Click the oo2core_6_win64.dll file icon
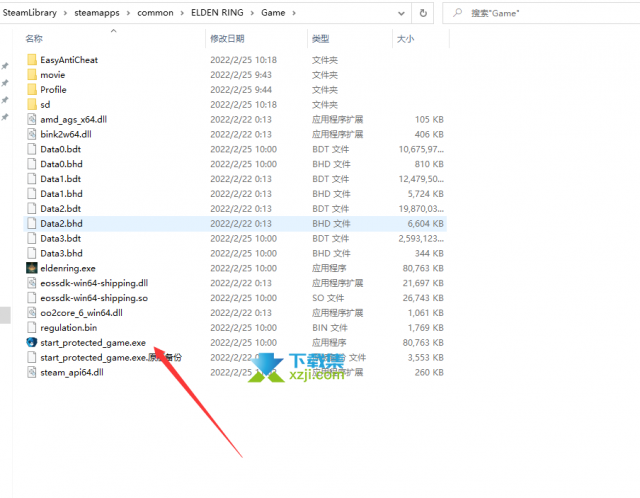640x498 pixels. coord(32,313)
